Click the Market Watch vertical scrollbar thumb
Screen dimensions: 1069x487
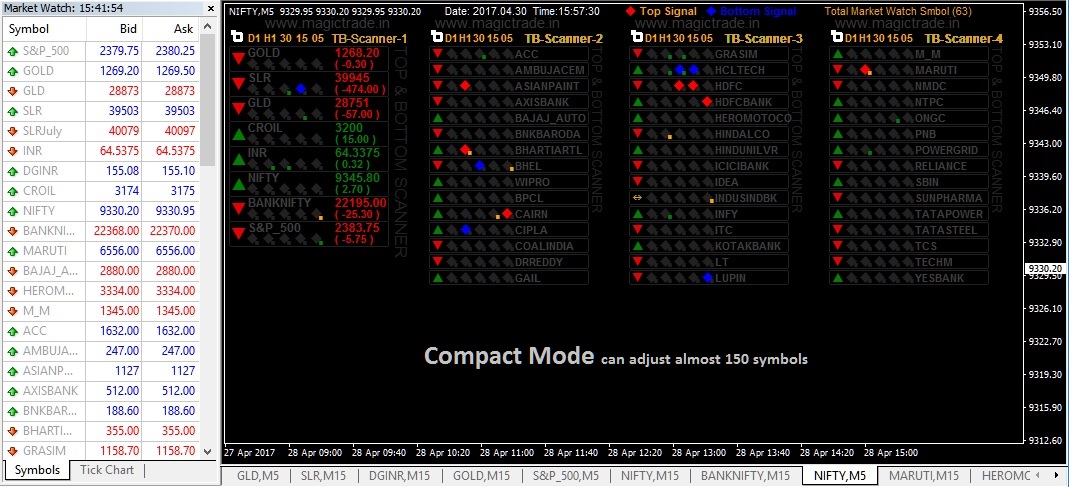click(208, 99)
